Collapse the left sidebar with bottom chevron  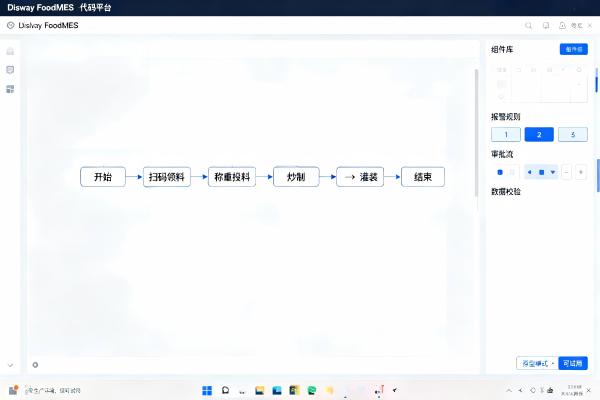coord(10,365)
